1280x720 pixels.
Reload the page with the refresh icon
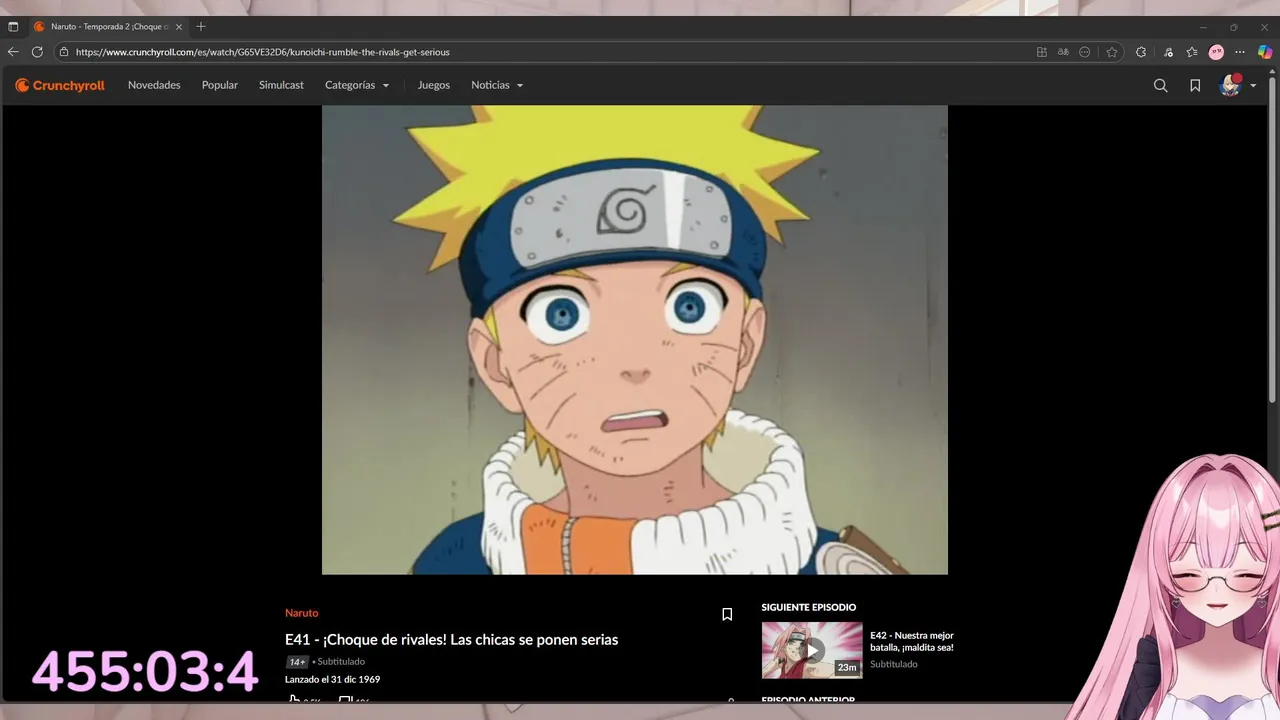pyautogui.click(x=37, y=52)
